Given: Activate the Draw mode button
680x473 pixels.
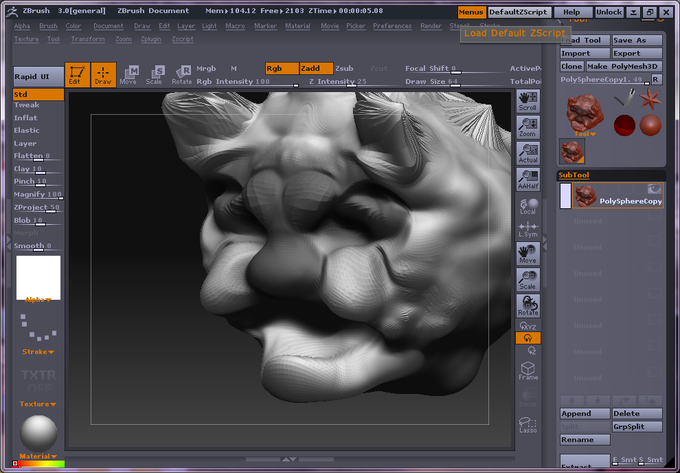Looking at the screenshot, I should click(x=103, y=75).
